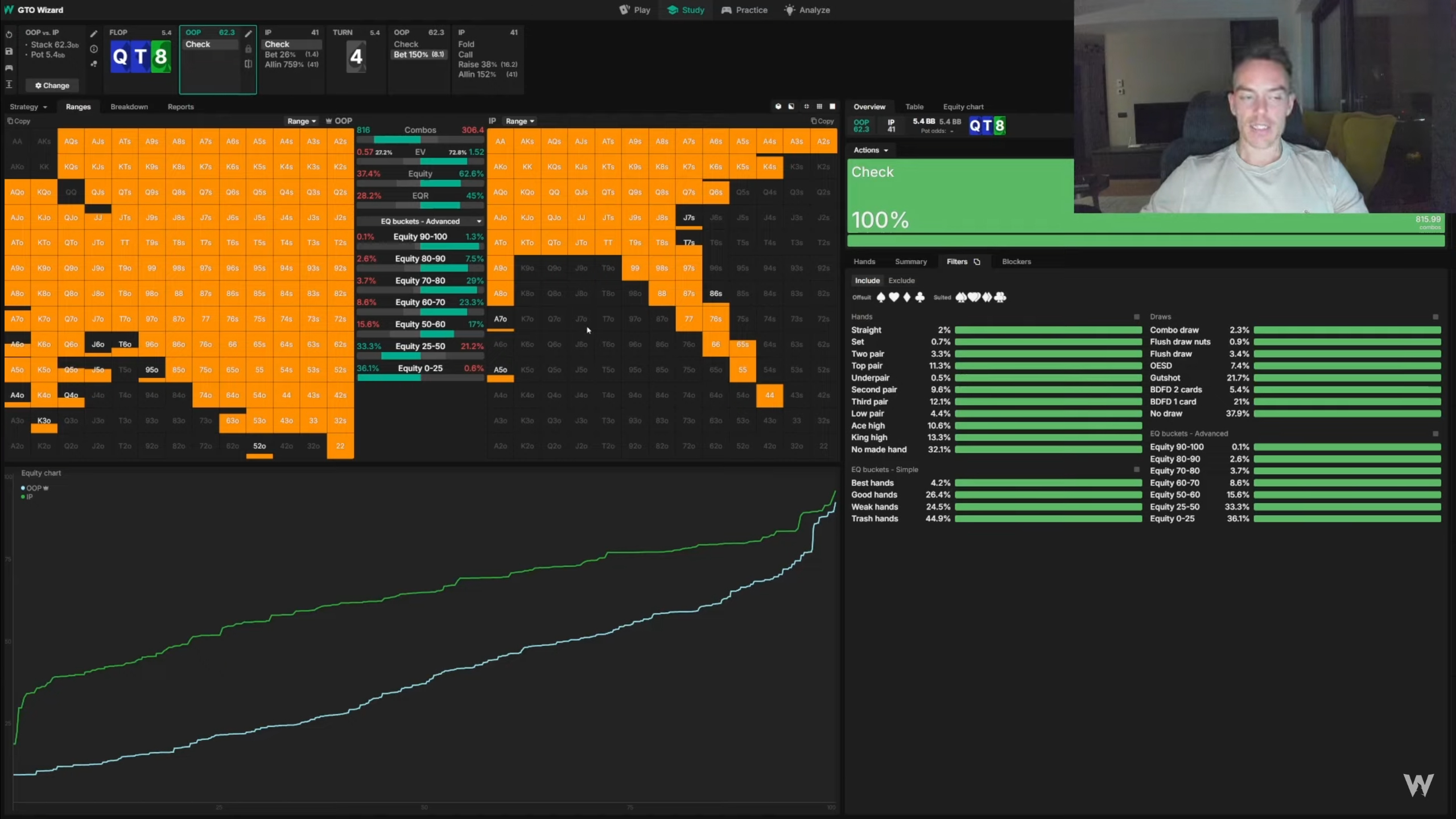The width and height of the screenshot is (1456, 819).
Task: Toggle the square checkbox beside the Draws filter header
Action: [1435, 317]
